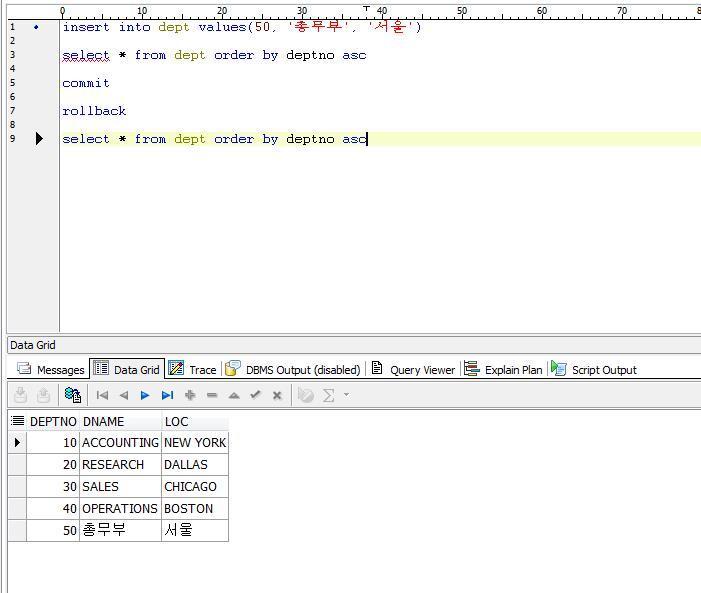Click the cancel edit X icon
This screenshot has height=593, width=701.
(x=277, y=395)
